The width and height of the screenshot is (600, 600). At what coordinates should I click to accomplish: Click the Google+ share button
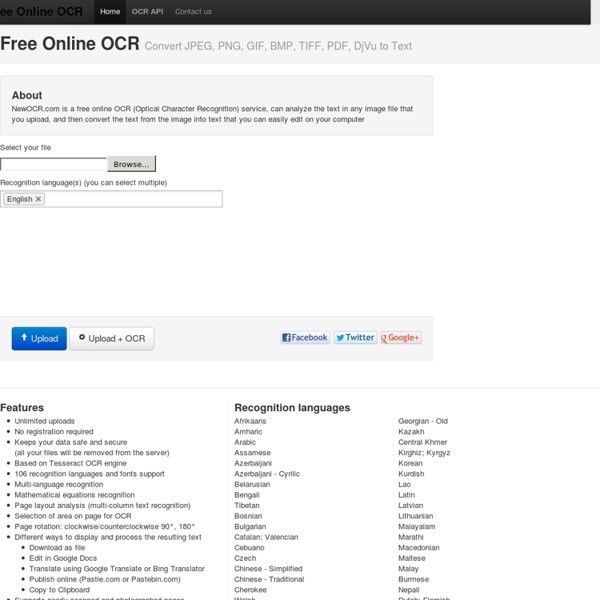pyautogui.click(x=401, y=338)
